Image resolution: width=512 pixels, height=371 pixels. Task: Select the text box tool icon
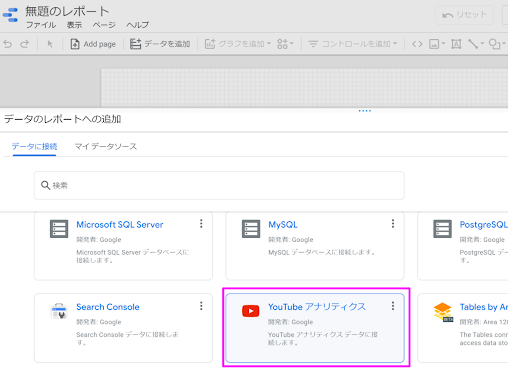point(456,44)
